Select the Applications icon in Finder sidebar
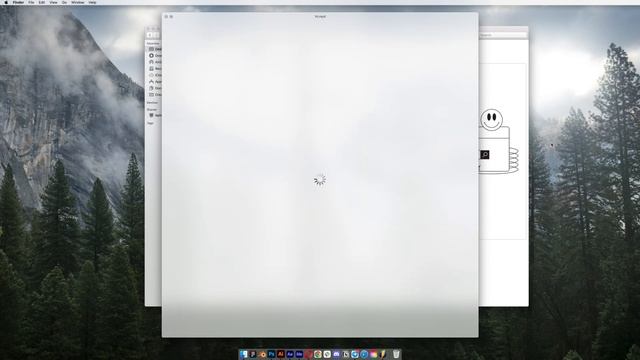The height and width of the screenshot is (360, 640). pyautogui.click(x=151, y=82)
